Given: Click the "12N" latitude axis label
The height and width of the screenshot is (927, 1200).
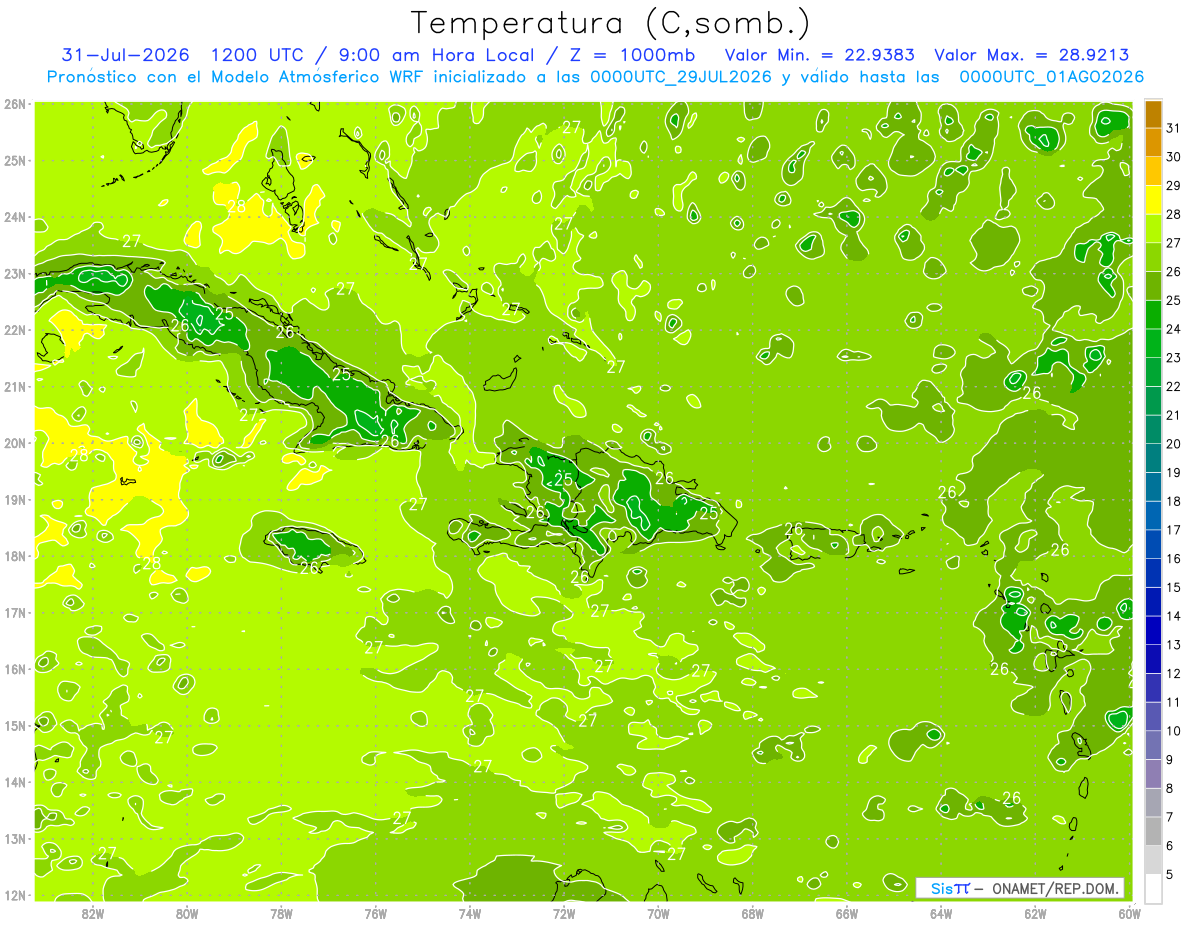Looking at the screenshot, I should click(15, 895).
